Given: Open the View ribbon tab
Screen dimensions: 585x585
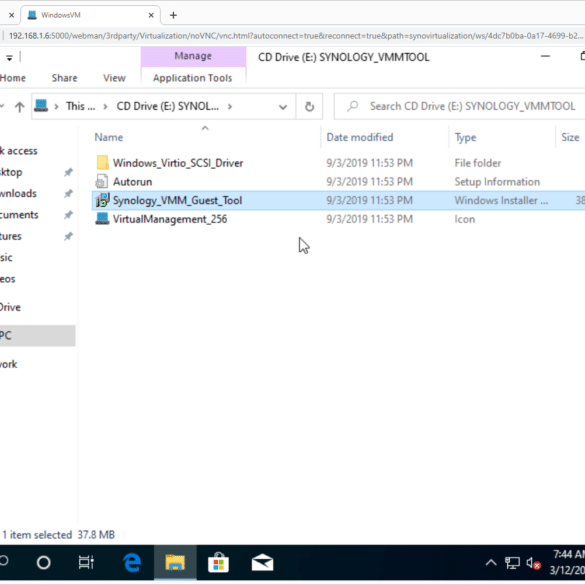Looking at the screenshot, I should [114, 78].
